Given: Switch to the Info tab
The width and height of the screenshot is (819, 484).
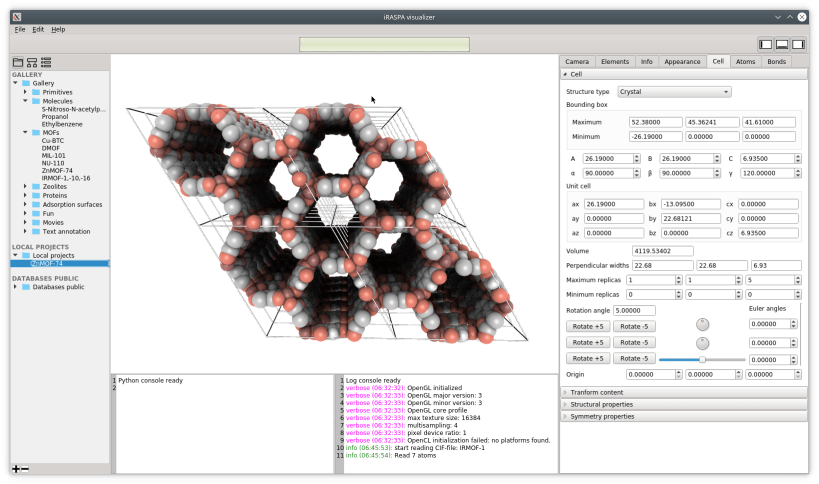Looking at the screenshot, I should (x=647, y=62).
